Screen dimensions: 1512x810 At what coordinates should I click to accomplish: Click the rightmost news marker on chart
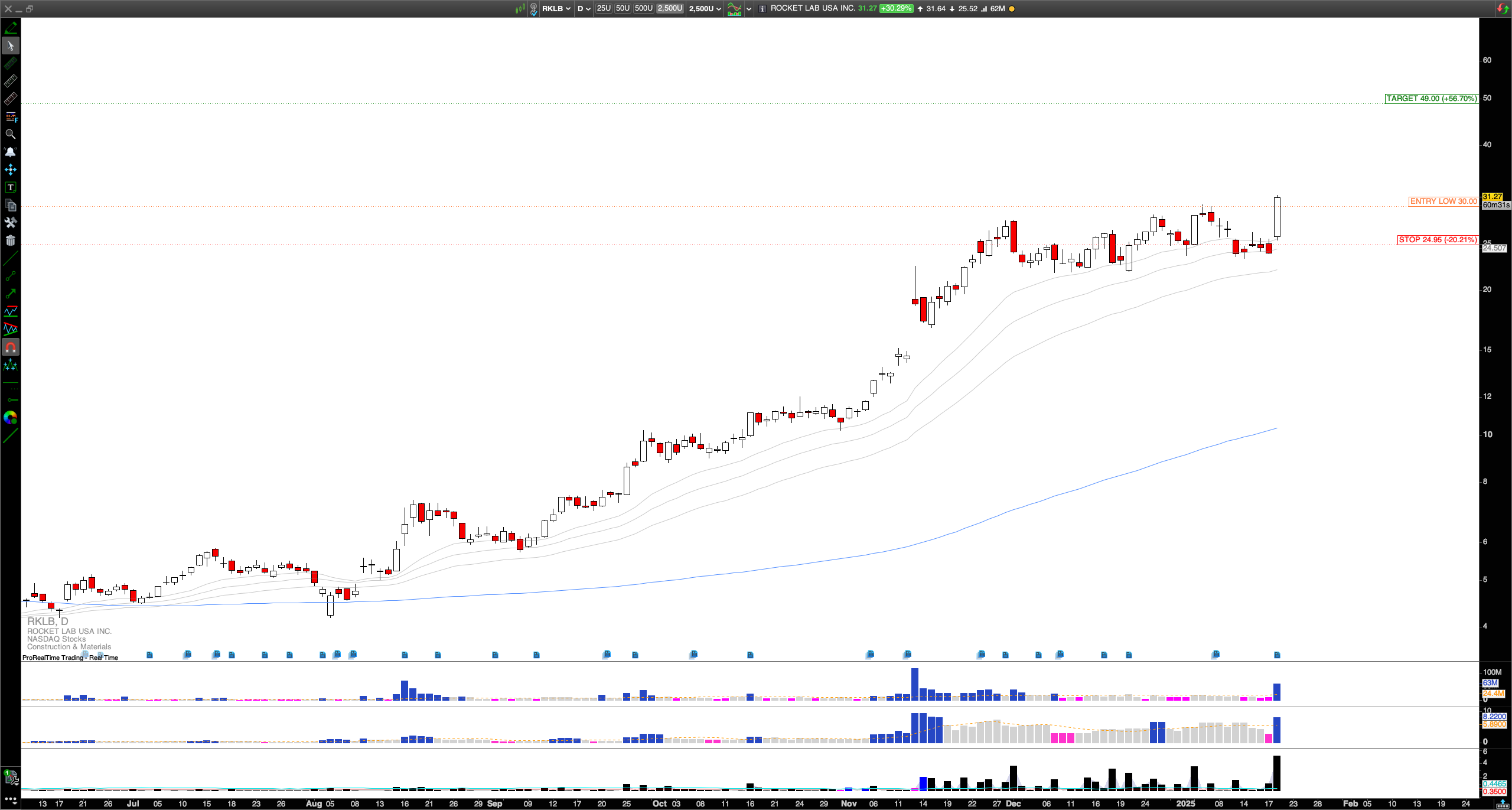[1277, 655]
